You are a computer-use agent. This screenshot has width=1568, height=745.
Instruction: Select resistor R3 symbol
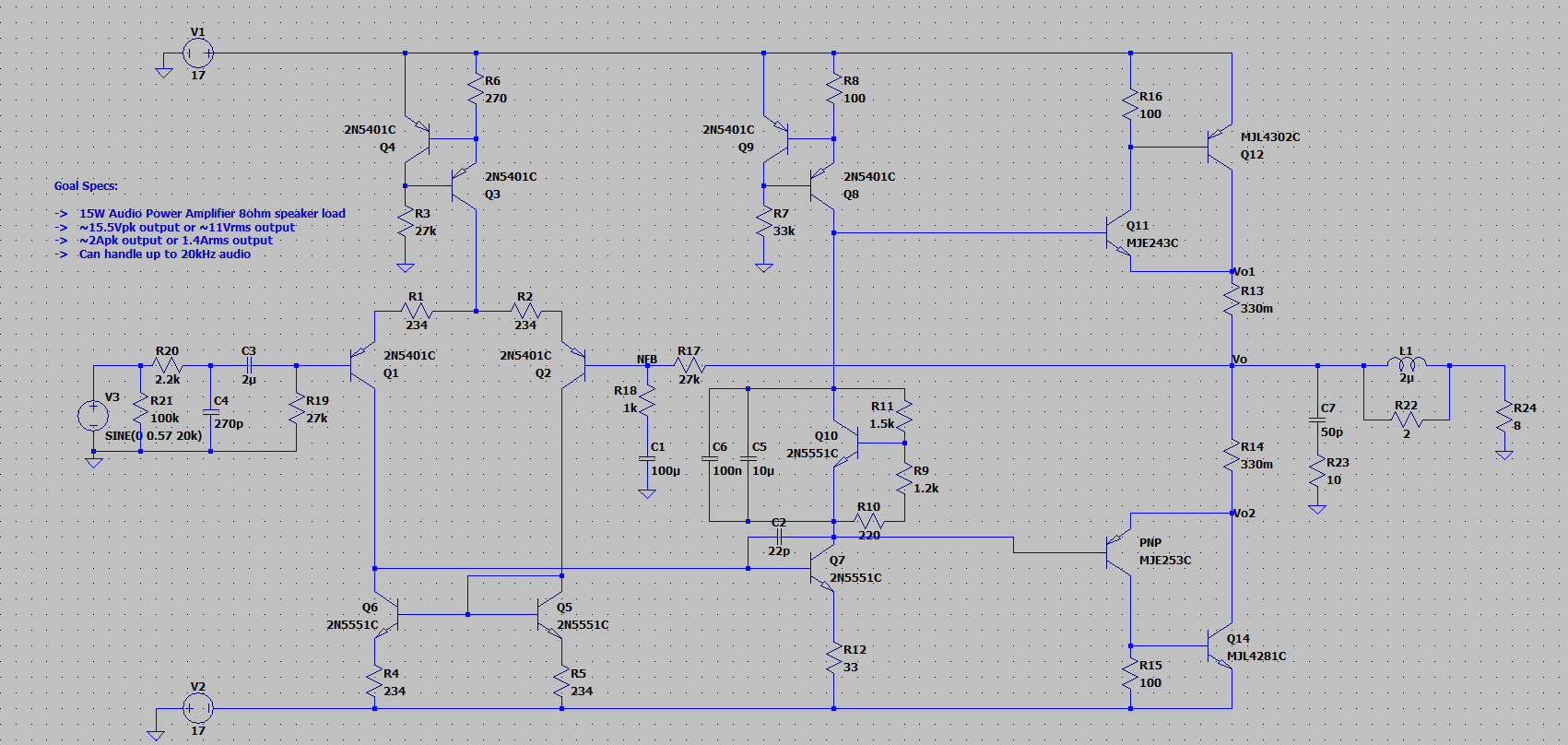coord(405,221)
